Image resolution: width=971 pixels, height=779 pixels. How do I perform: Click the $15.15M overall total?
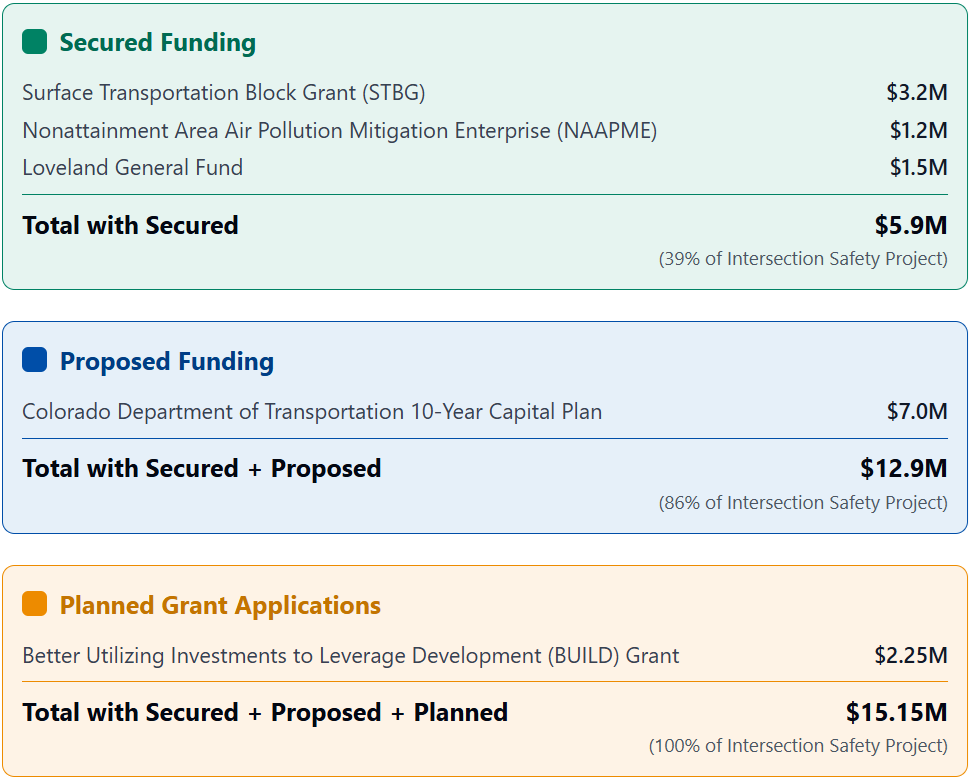point(896,712)
